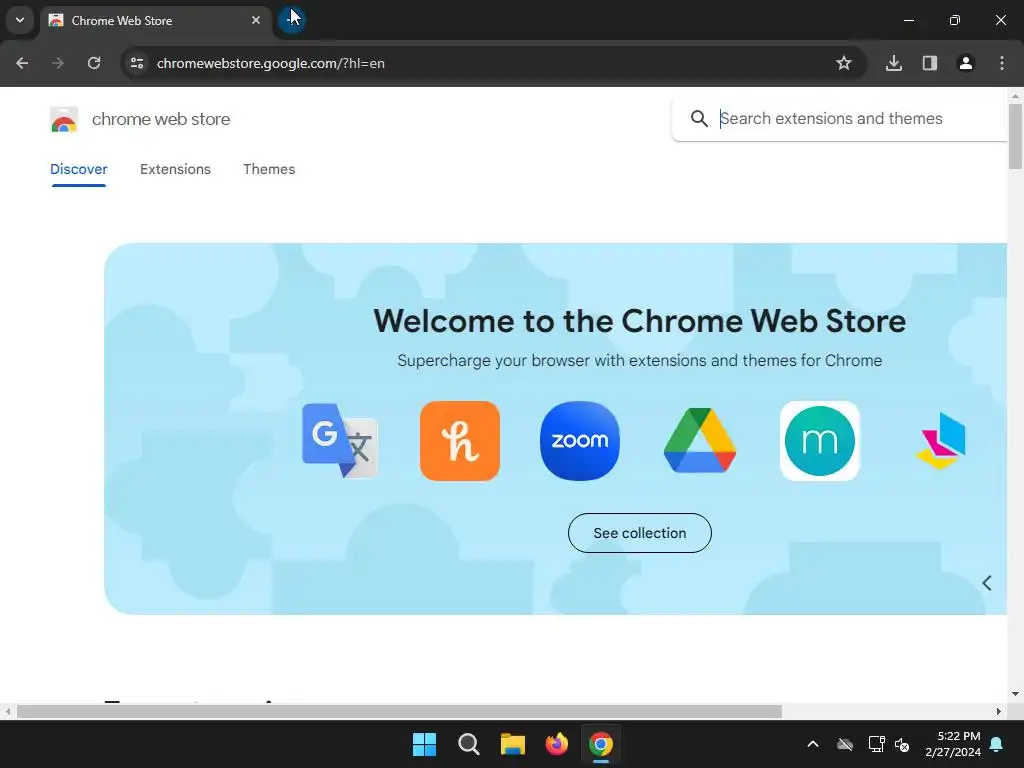
Task: Open the Google Translate extension icon
Action: (x=340, y=441)
